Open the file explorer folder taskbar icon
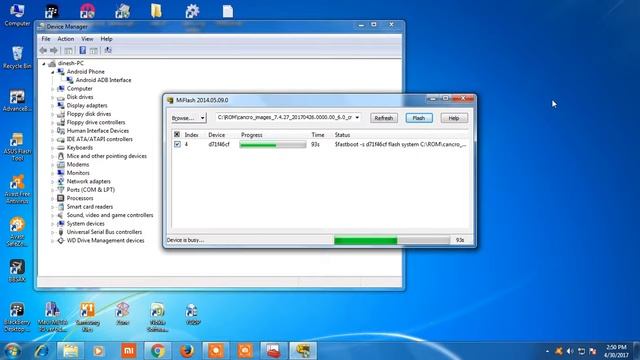640x360 pixels. tap(70, 351)
